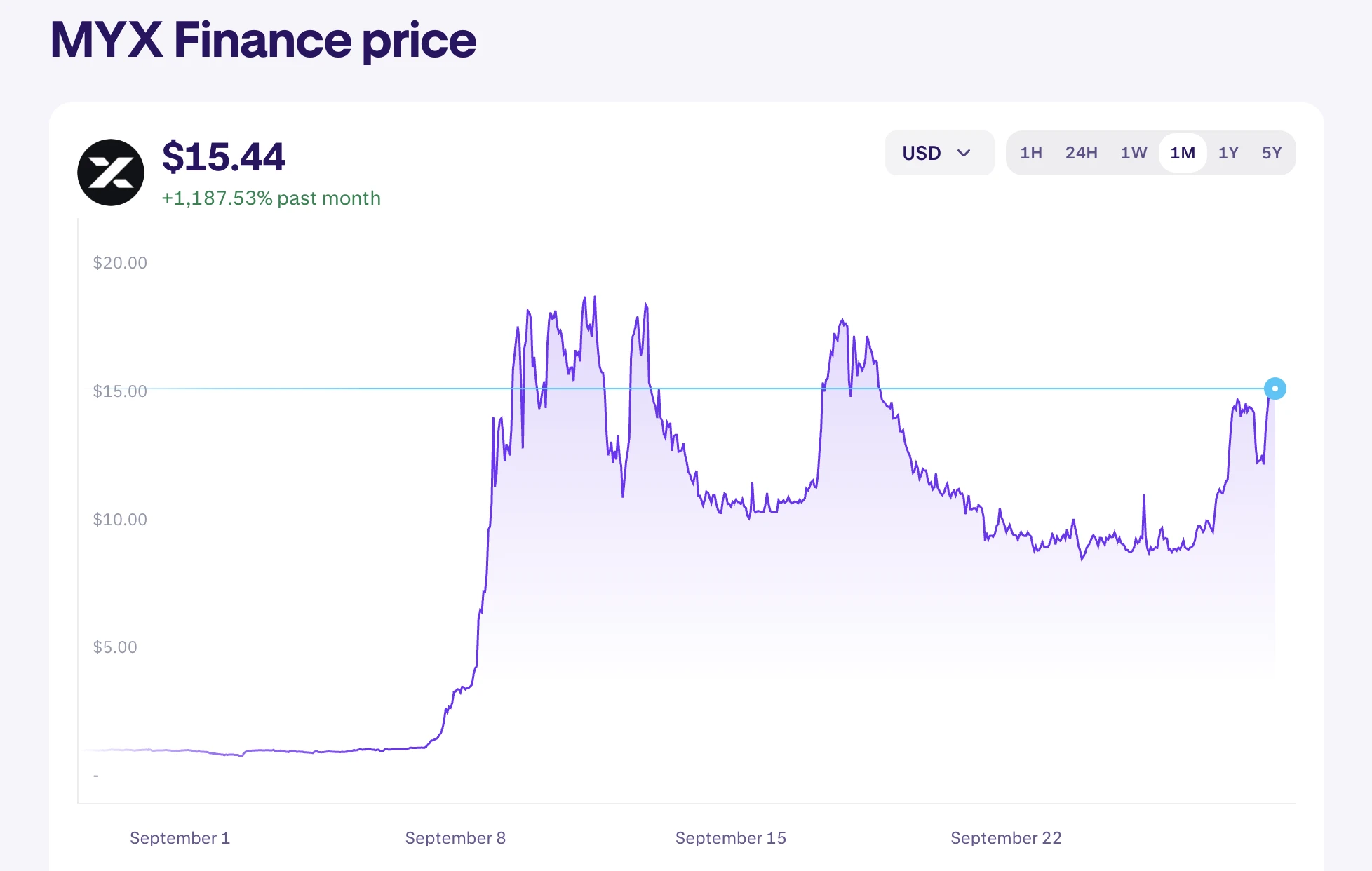Click the September 15 date label
The height and width of the screenshot is (871, 1372).
731,838
